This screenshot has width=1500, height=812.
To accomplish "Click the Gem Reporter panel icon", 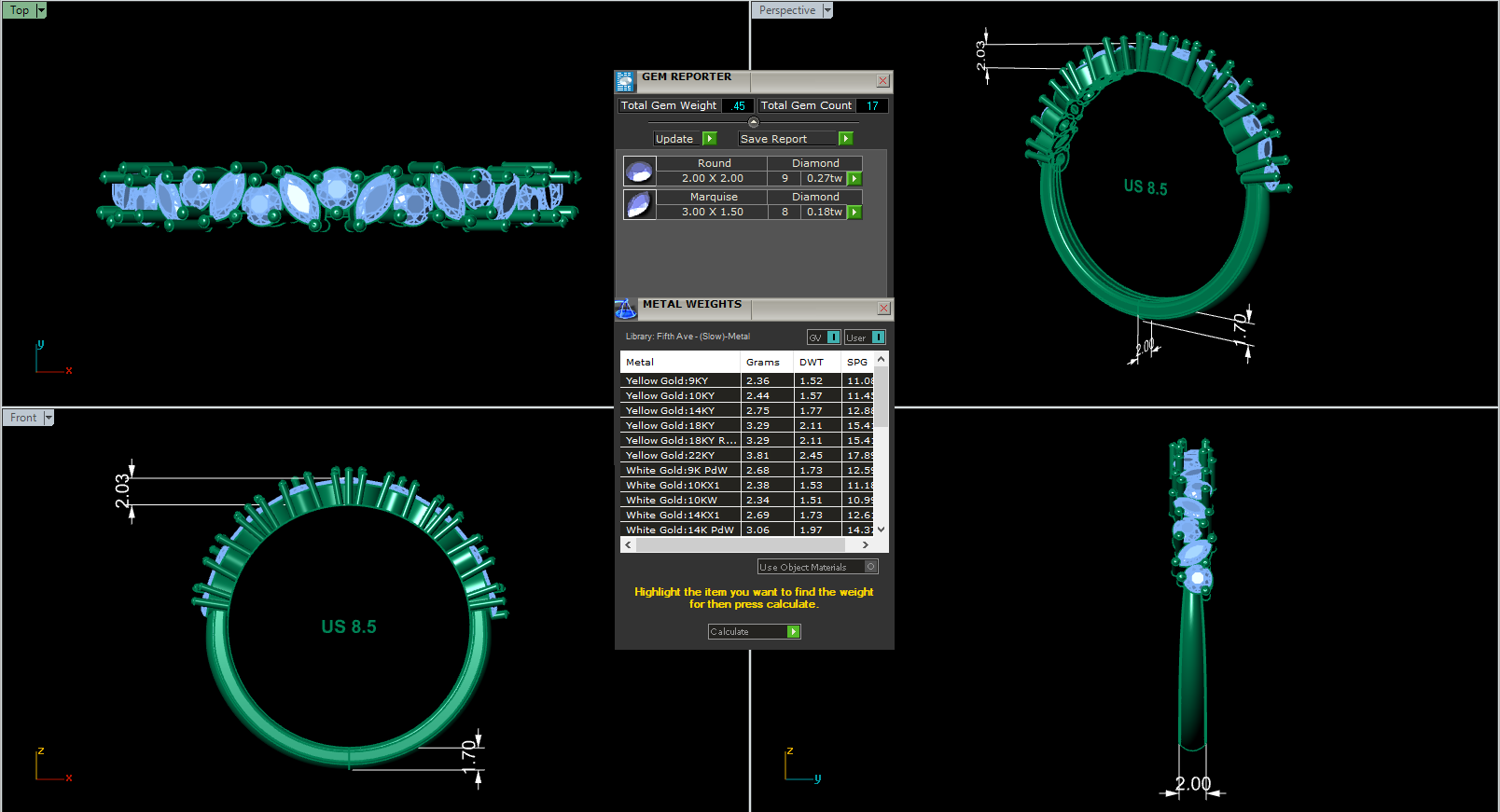I will tap(625, 81).
